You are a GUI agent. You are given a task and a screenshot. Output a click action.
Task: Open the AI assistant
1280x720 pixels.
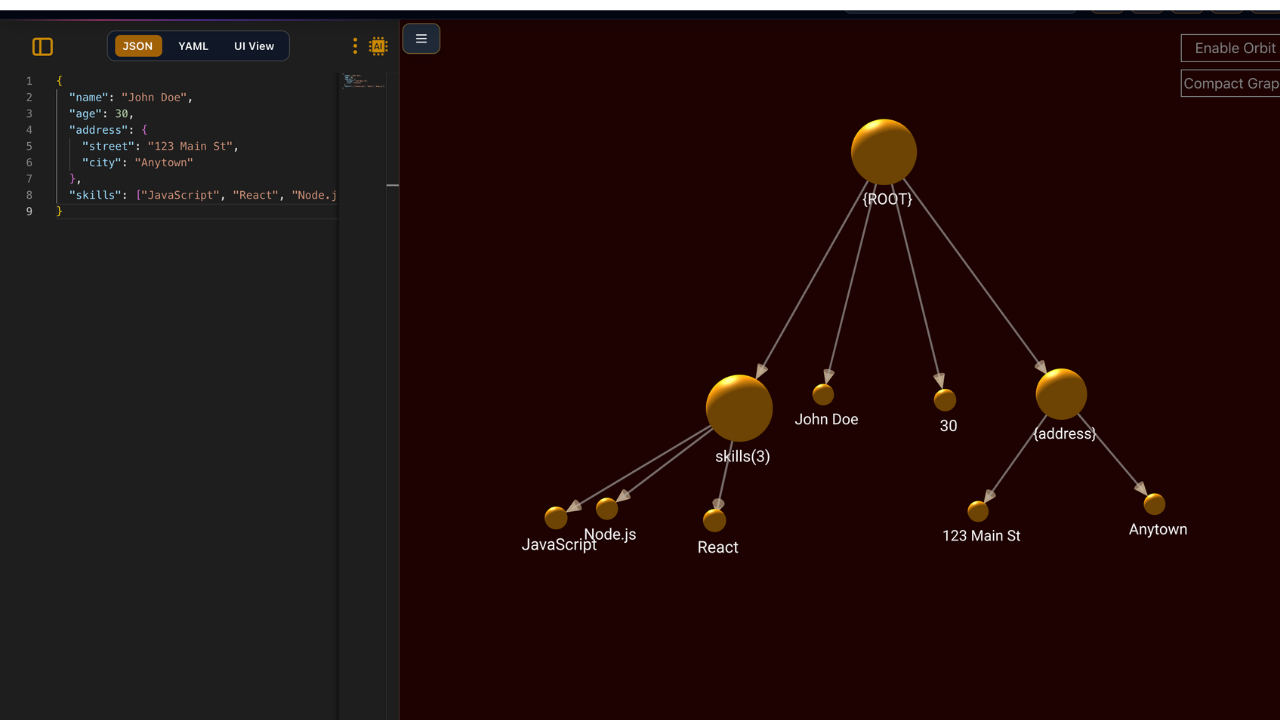(378, 46)
